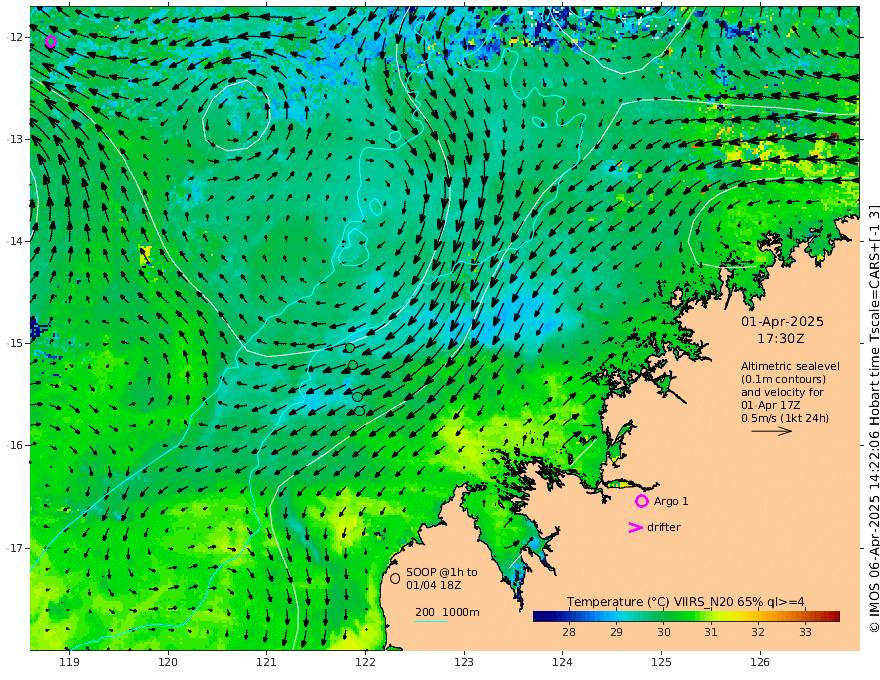Click the 'Argo 1' legend text
Viewport: 880px width, 680px height.
tap(671, 501)
